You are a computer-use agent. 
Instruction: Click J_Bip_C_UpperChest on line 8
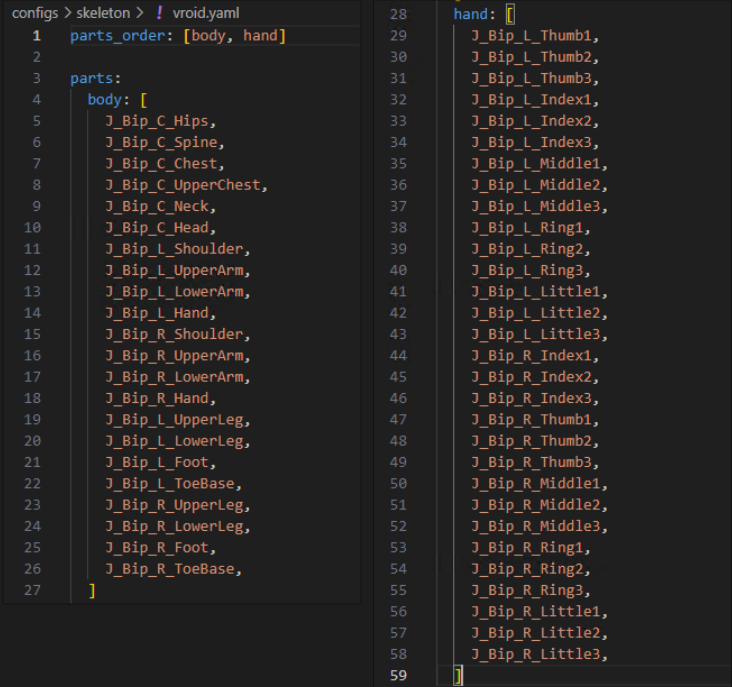[183, 185]
